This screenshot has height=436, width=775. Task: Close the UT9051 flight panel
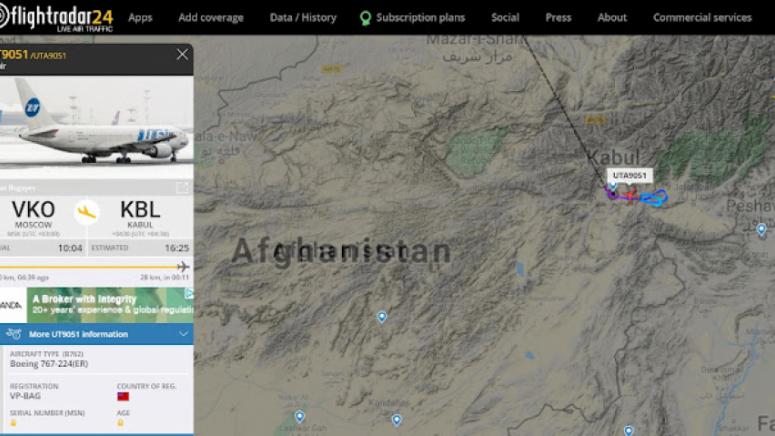(x=182, y=54)
